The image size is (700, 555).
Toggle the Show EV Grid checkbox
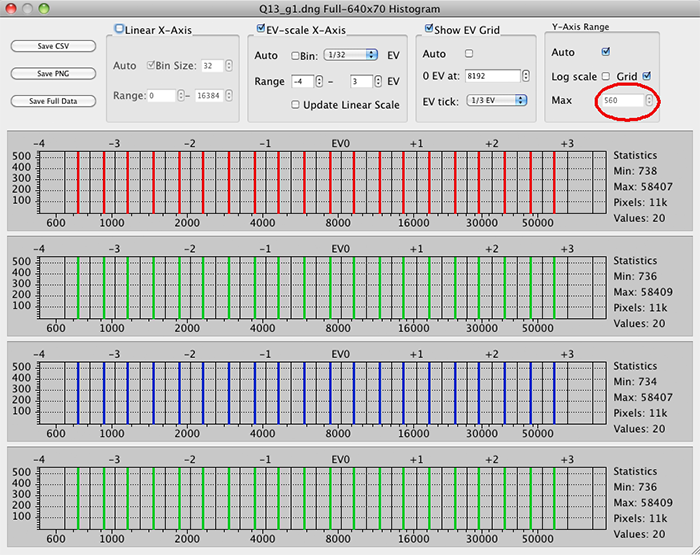pos(429,29)
